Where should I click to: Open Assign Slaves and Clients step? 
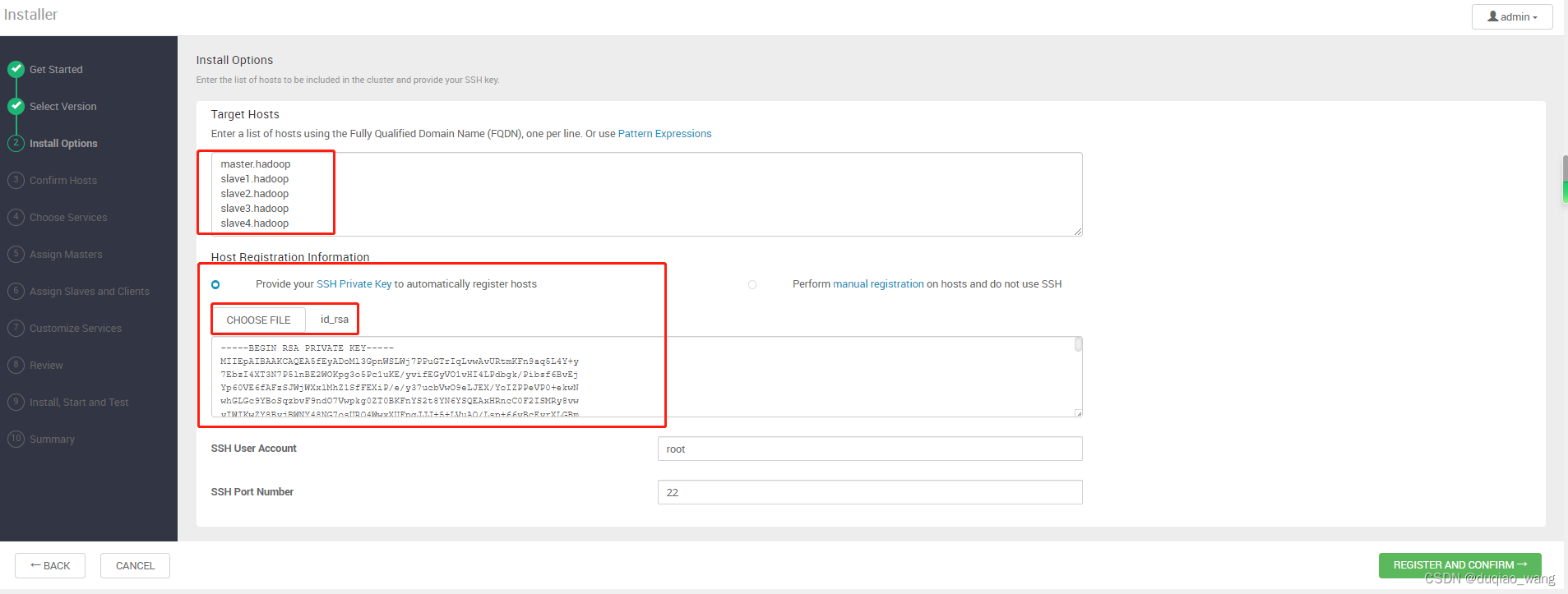90,292
